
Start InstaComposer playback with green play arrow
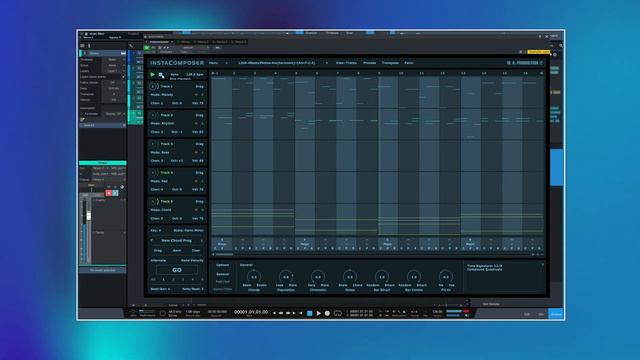pos(153,75)
